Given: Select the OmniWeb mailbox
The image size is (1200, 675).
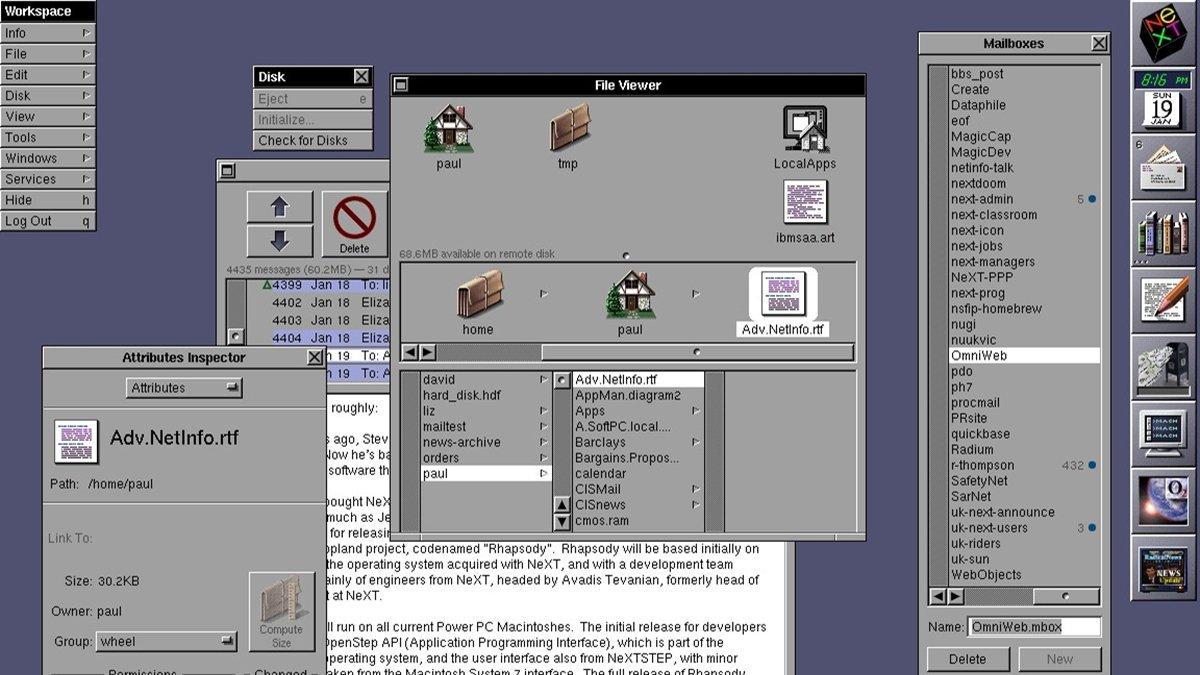Looking at the screenshot, I should (1024, 355).
